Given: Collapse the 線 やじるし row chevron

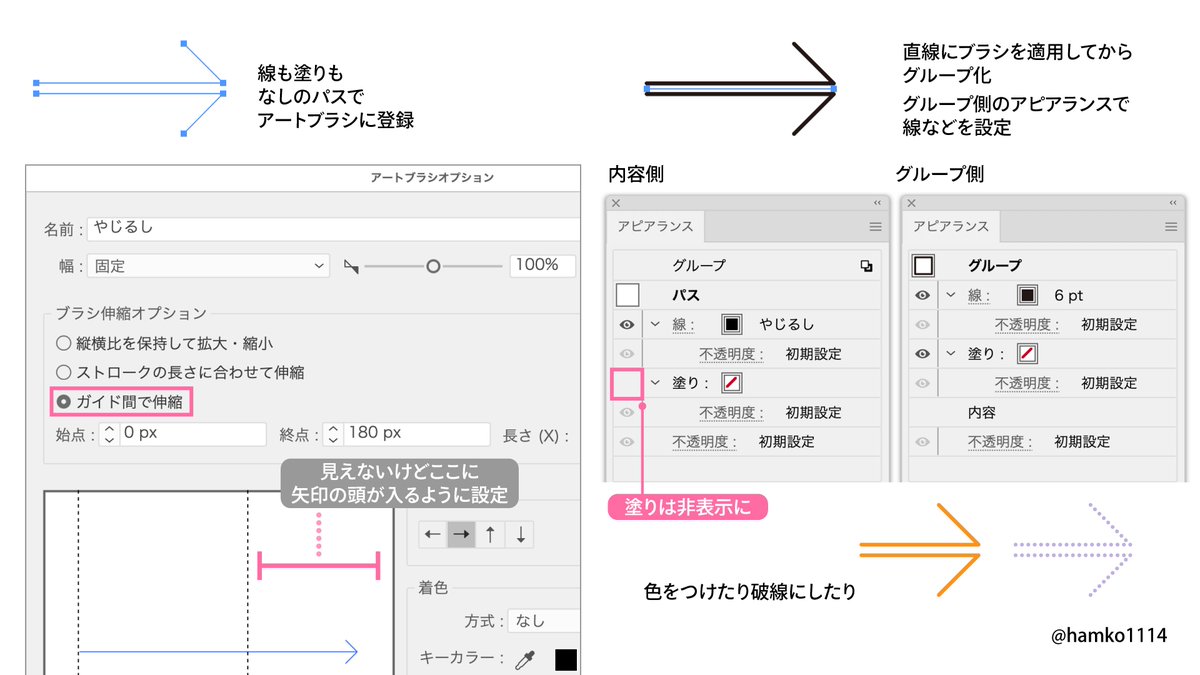Looking at the screenshot, I should pyautogui.click(x=655, y=324).
